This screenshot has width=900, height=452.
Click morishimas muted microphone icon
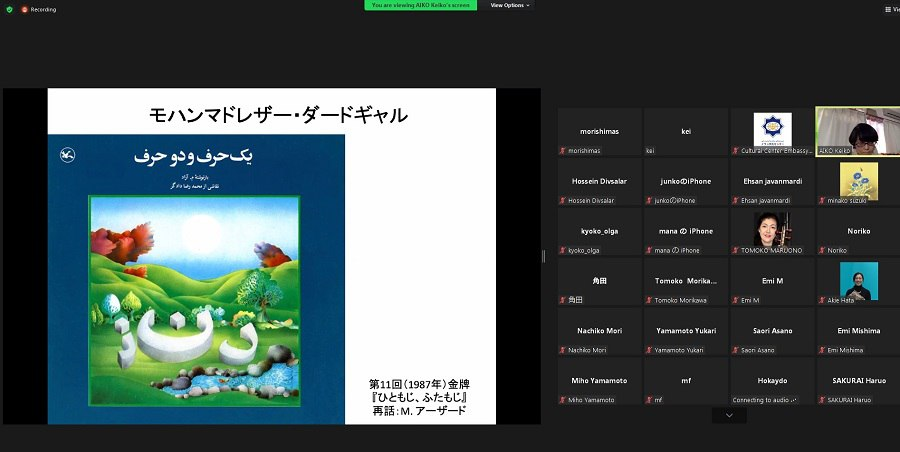pyautogui.click(x=563, y=150)
